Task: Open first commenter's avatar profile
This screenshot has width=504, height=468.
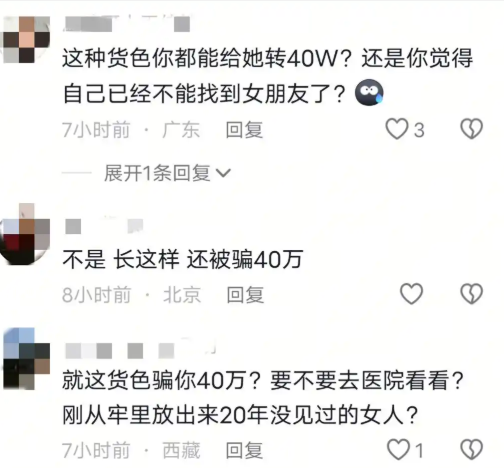Action: click(26, 40)
